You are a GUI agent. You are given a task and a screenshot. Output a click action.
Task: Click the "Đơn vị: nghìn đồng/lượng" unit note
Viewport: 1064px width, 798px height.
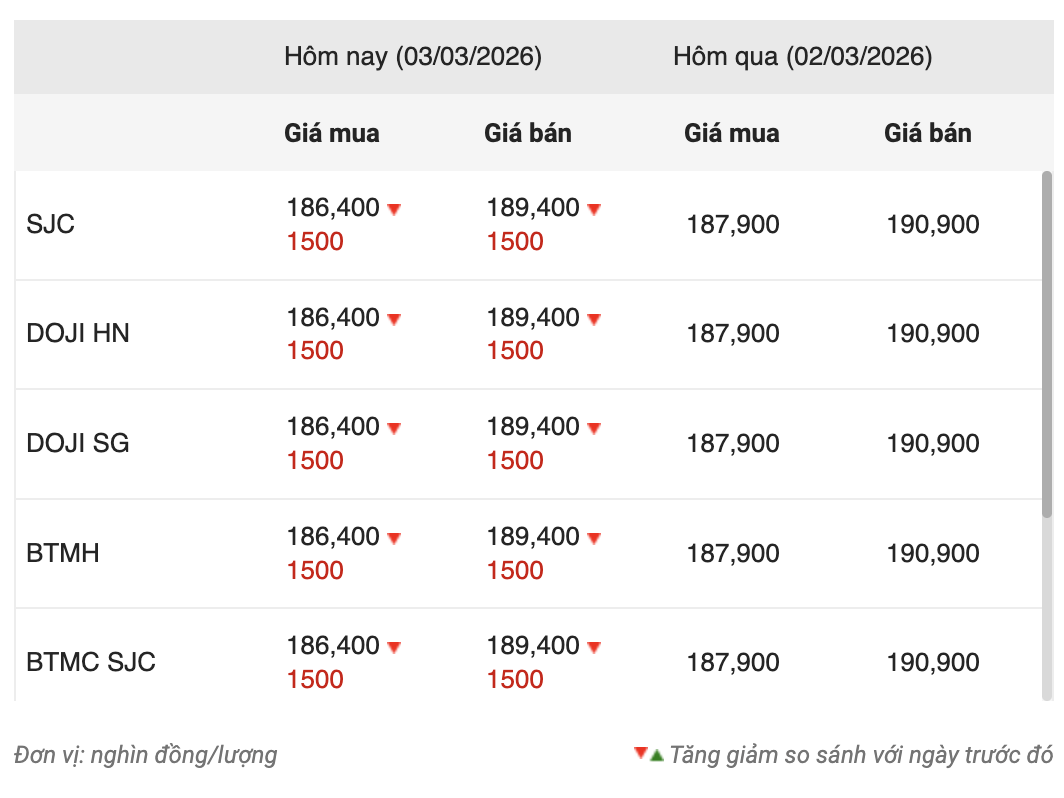[146, 755]
